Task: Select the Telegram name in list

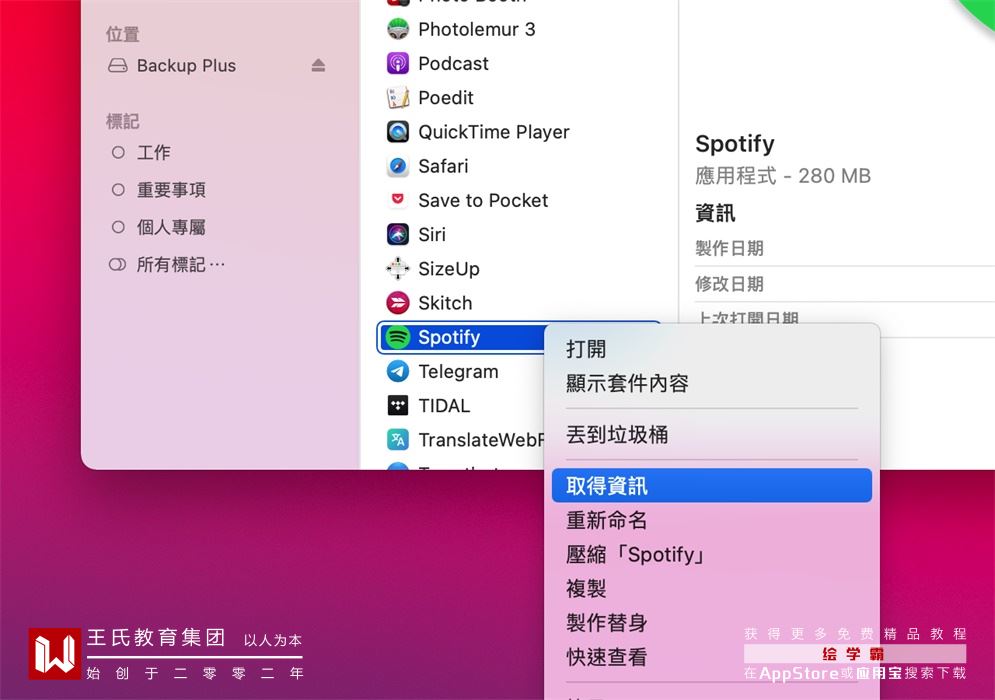Action: pos(458,372)
